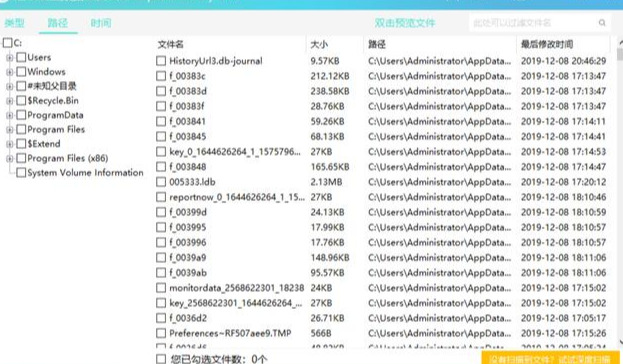Image resolution: width=623 pixels, height=364 pixels.
Task: Sort by the 文件名 column header
Action: (x=170, y=44)
